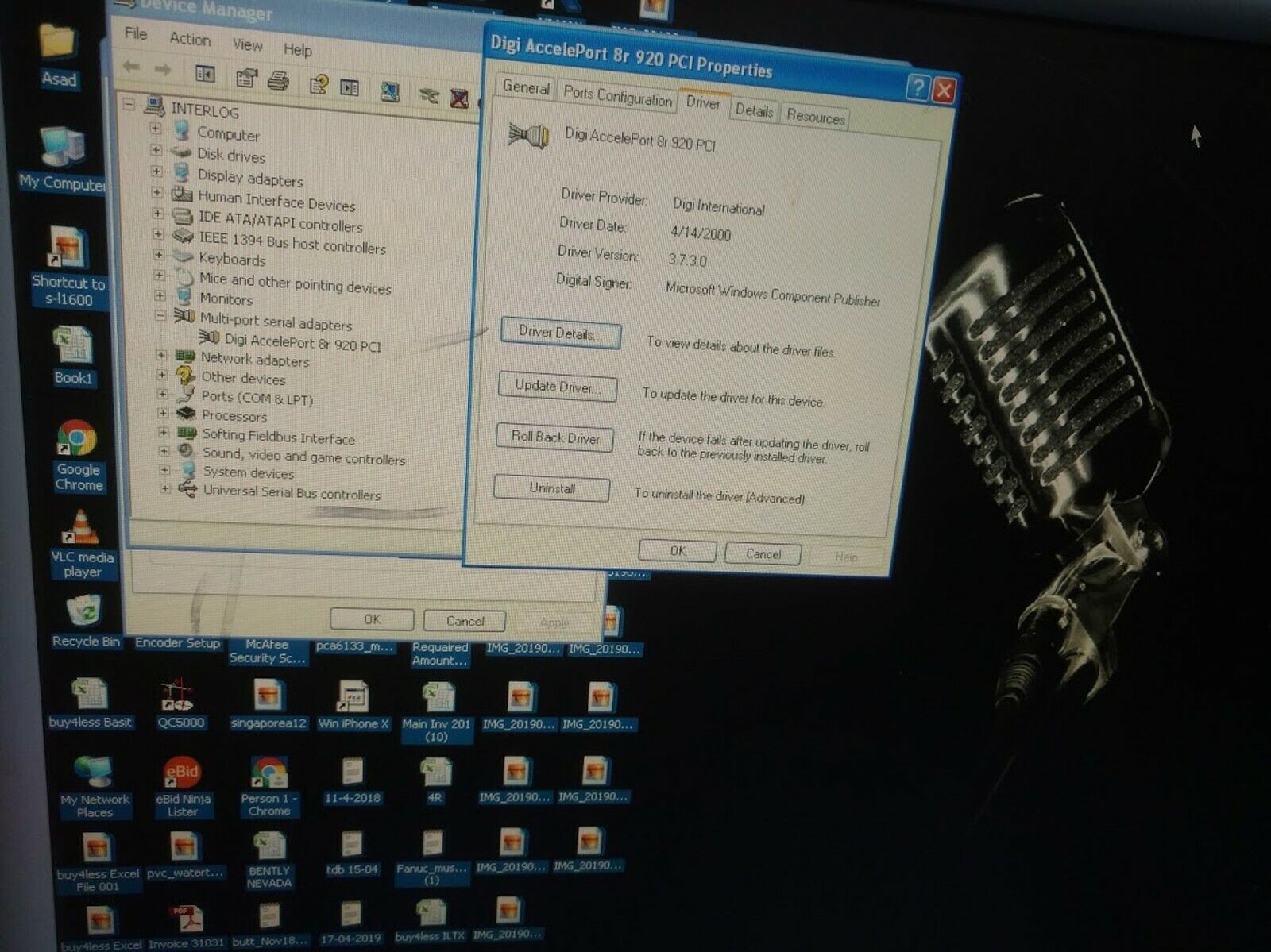Select the Softing Fieldbus Interface tree item
This screenshot has height=952, width=1271.
coord(279,437)
